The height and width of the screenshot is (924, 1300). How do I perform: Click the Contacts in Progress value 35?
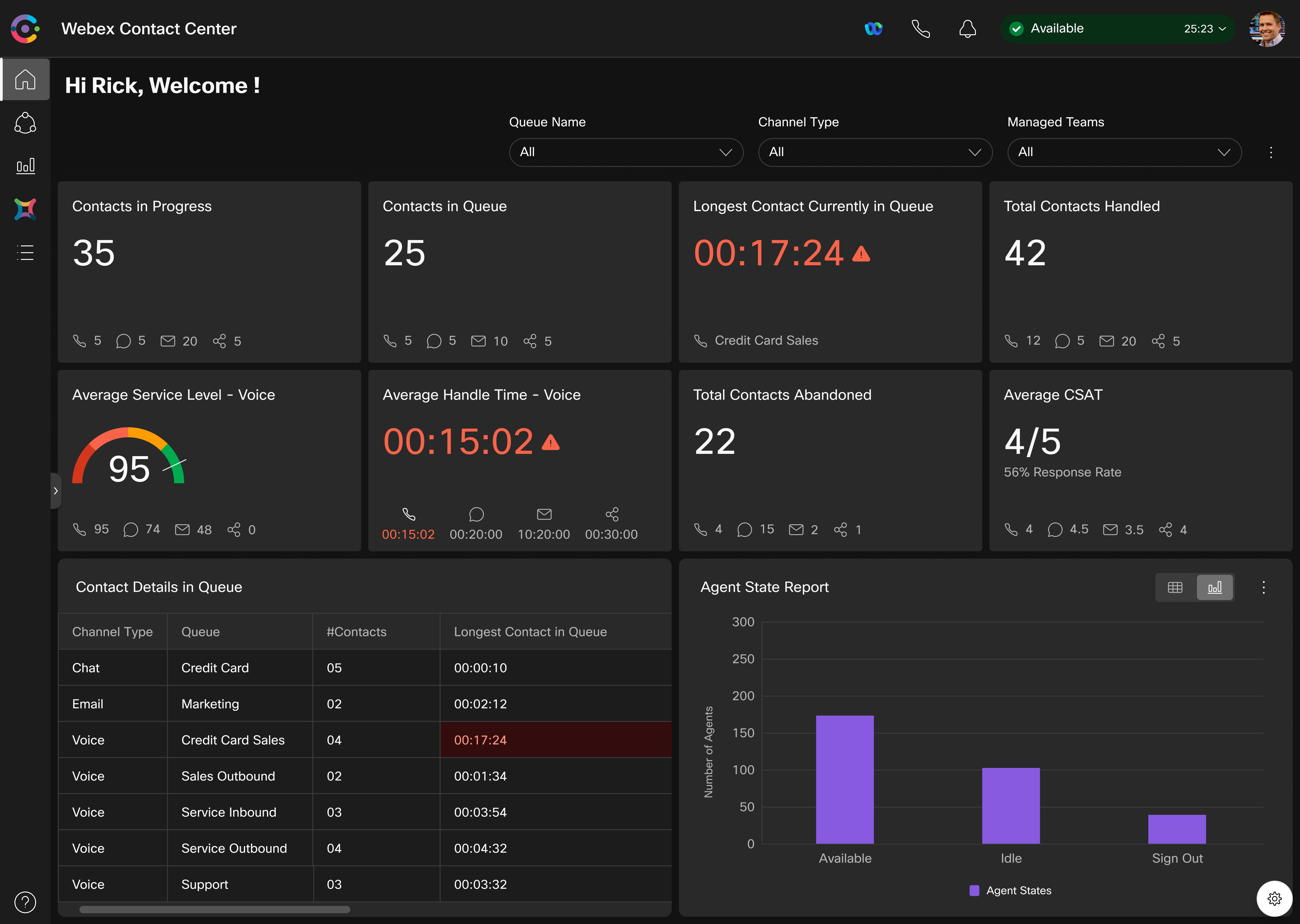pyautogui.click(x=94, y=253)
